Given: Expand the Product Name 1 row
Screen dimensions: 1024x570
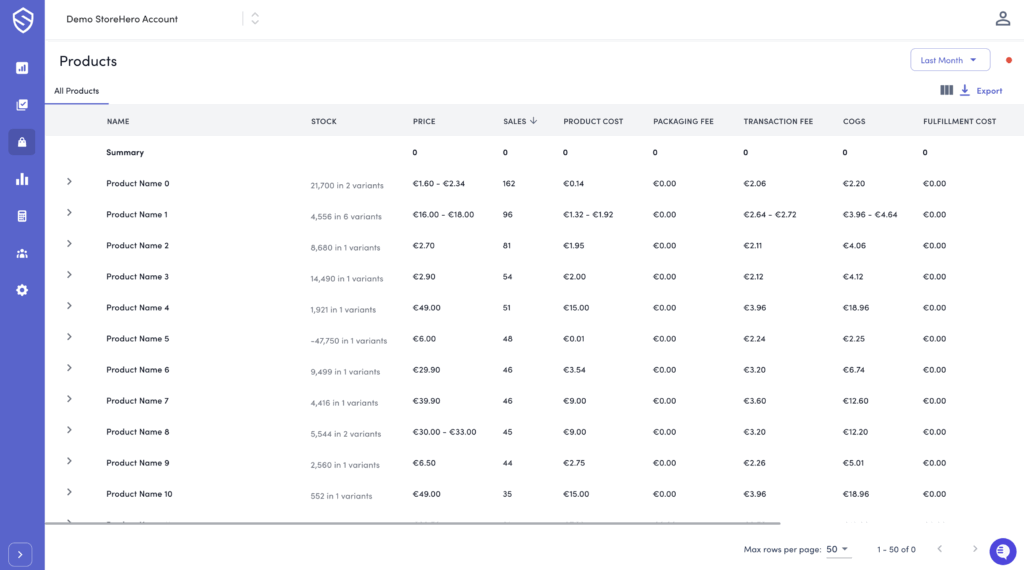Looking at the screenshot, I should coord(69,213).
